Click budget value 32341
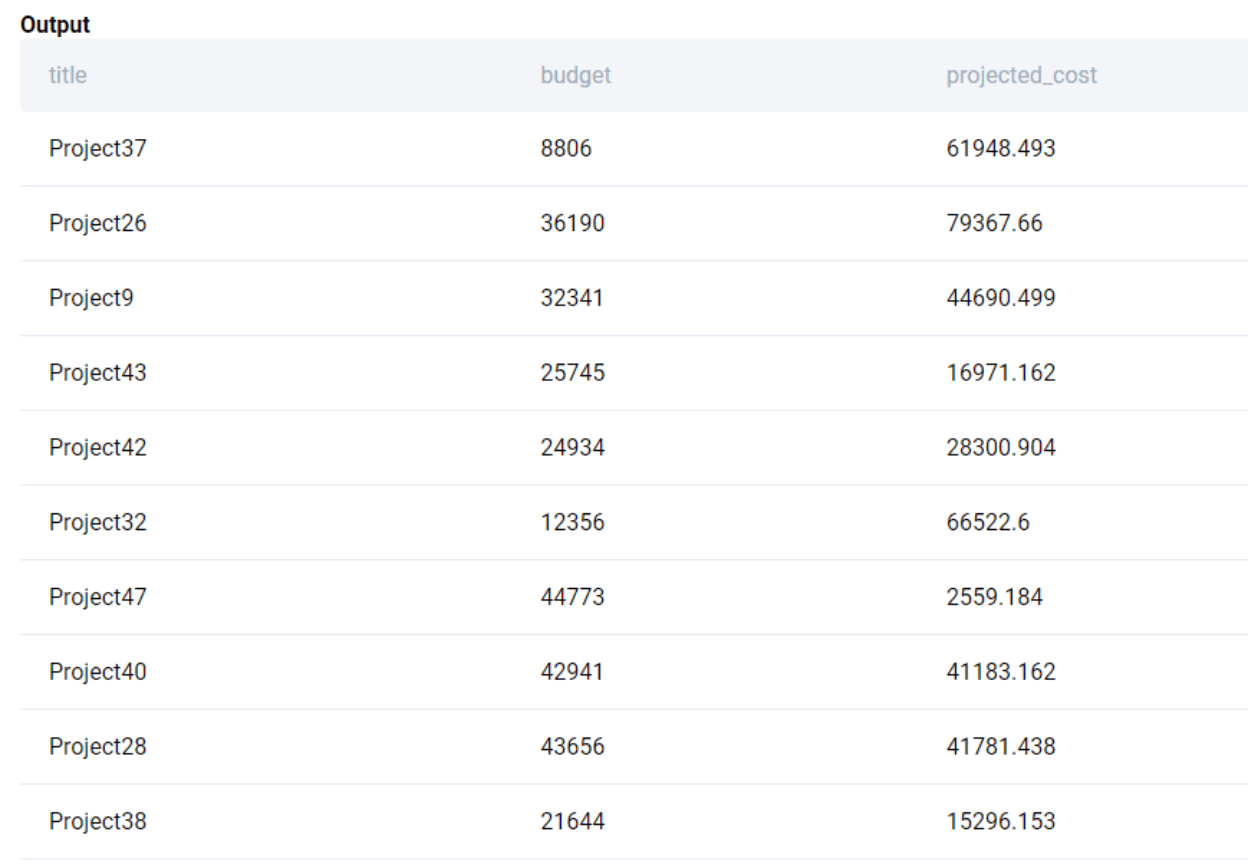1255x866 pixels. pyautogui.click(x=571, y=299)
